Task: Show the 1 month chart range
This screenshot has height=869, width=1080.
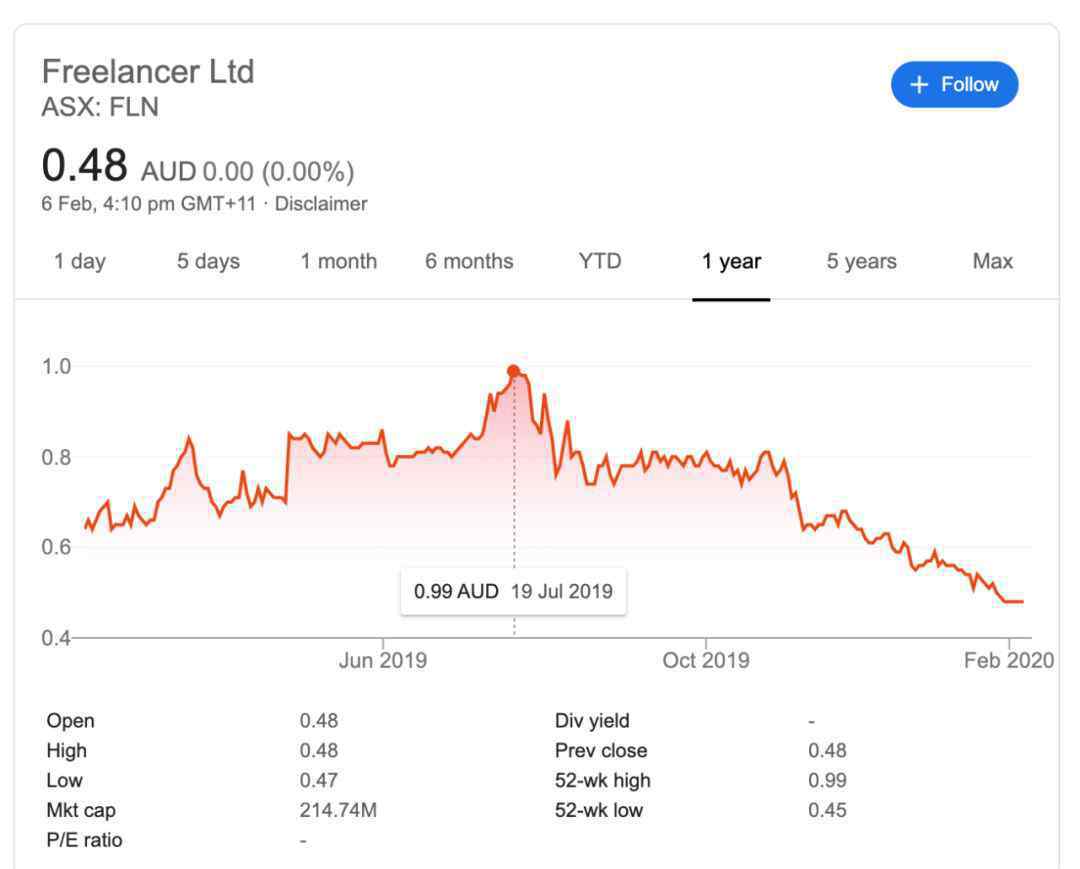Action: click(x=339, y=262)
